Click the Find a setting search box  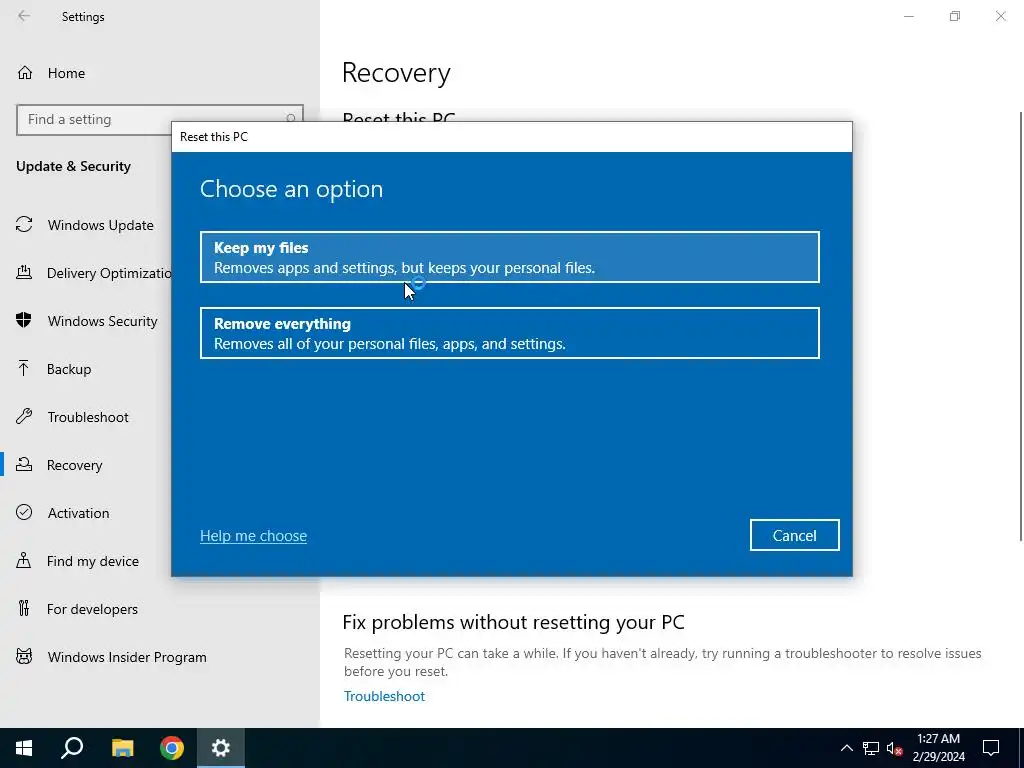coord(159,120)
